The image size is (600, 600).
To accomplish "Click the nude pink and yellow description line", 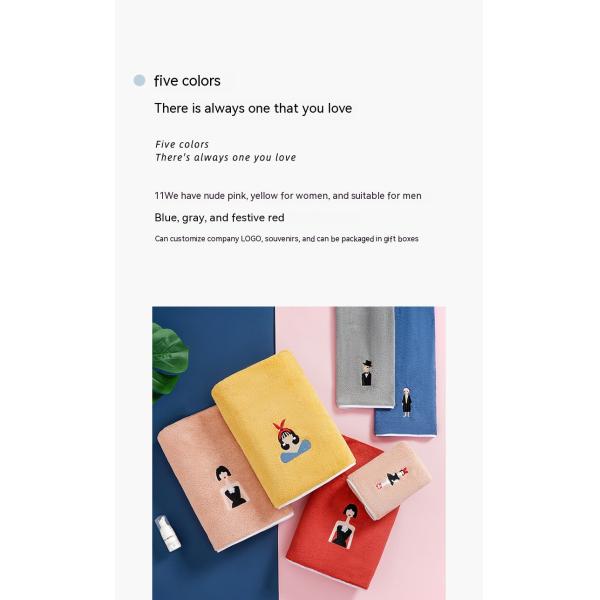I will click(x=288, y=196).
